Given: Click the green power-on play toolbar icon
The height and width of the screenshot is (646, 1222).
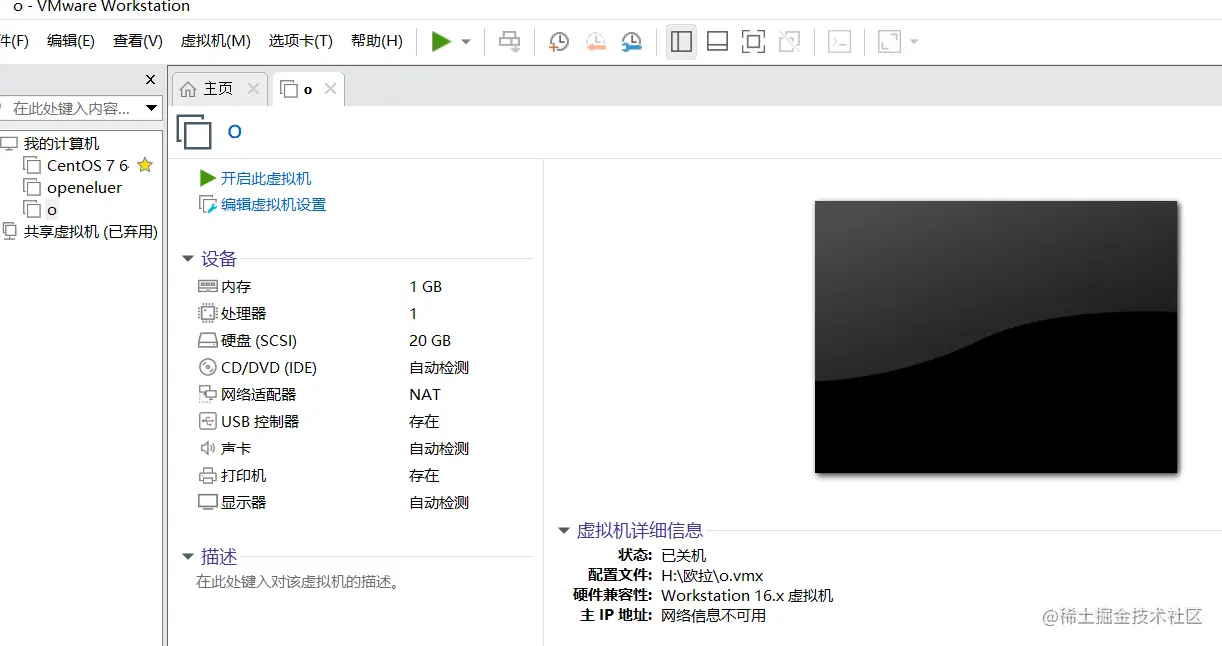Looking at the screenshot, I should coord(441,41).
